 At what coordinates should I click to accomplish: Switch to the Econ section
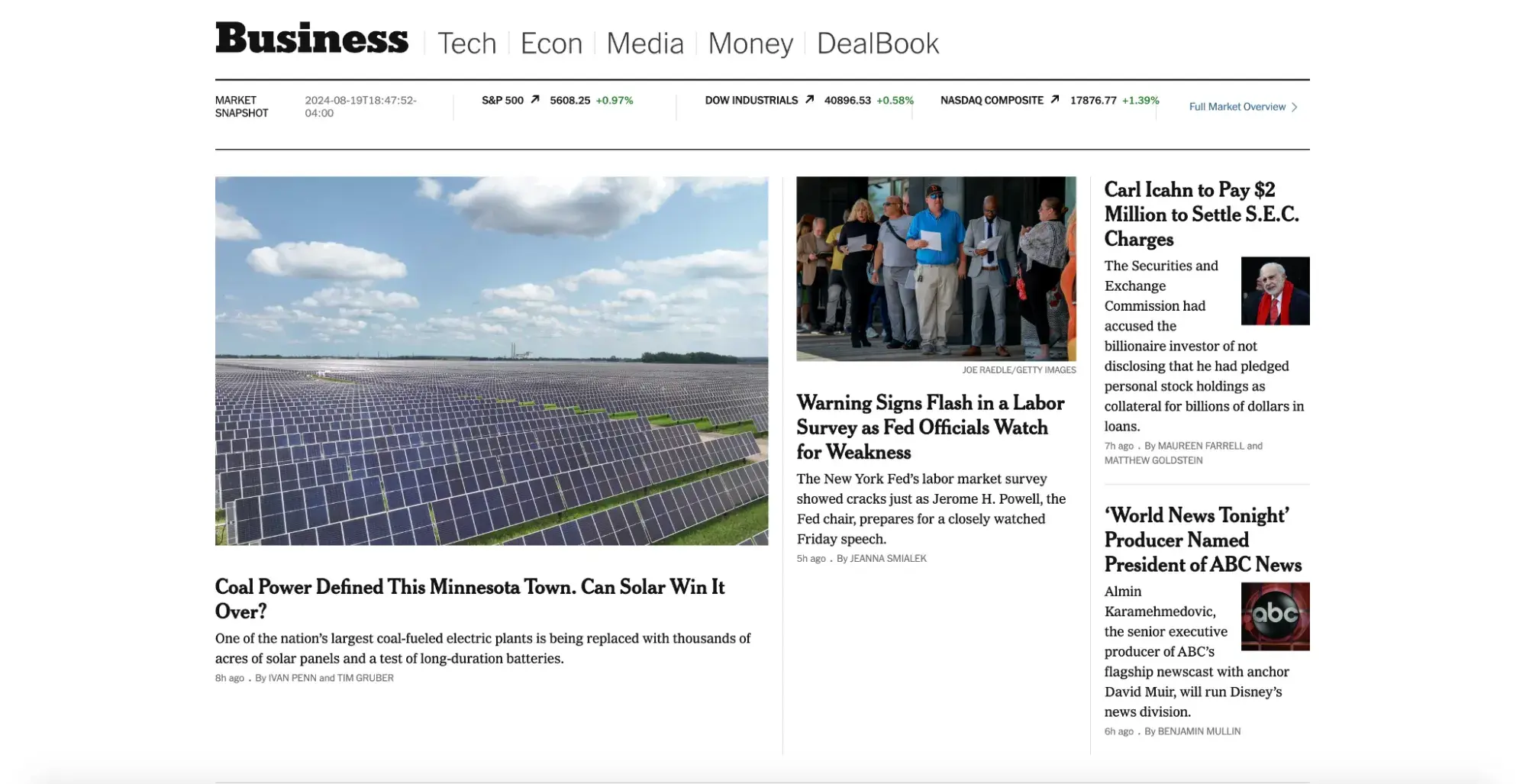(551, 44)
